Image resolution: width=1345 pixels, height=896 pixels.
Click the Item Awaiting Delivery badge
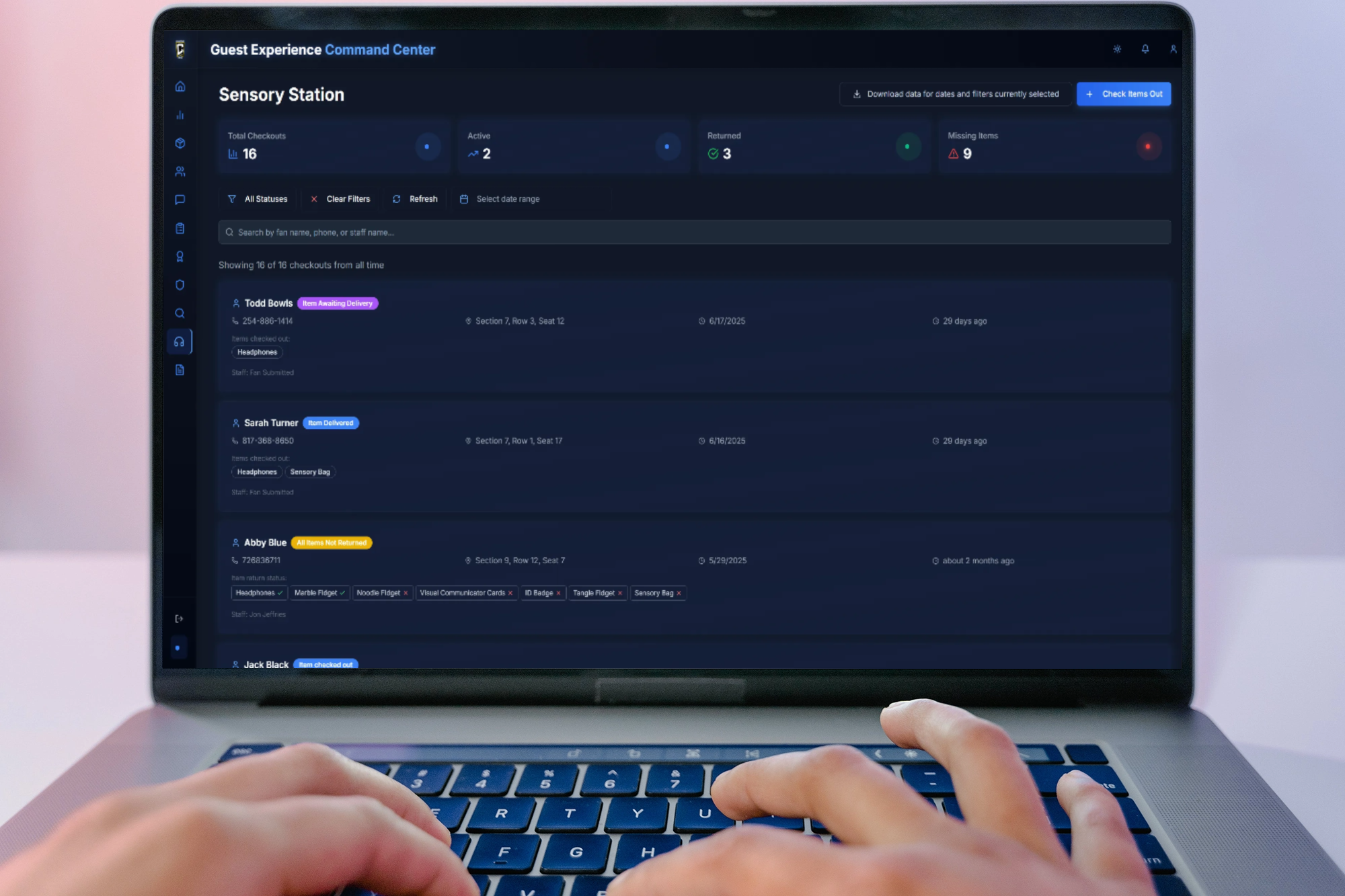coord(338,303)
